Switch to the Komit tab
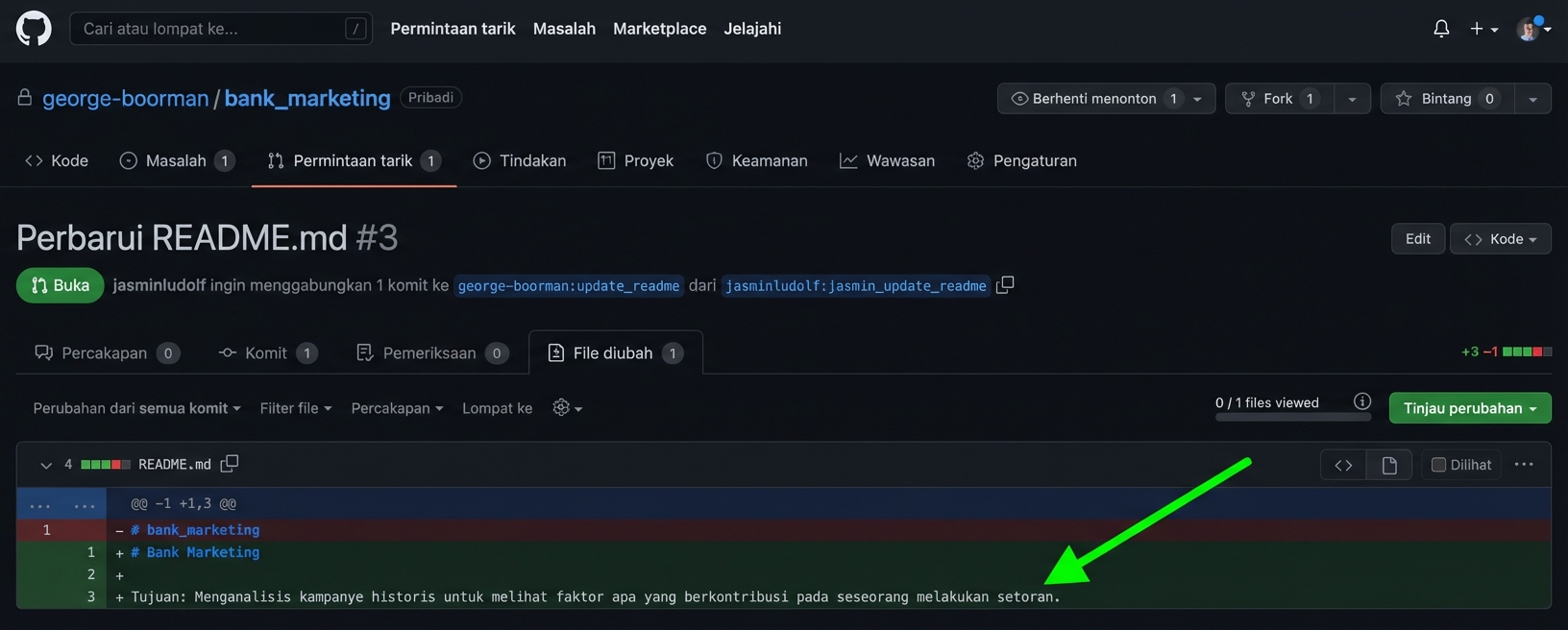Image resolution: width=1568 pixels, height=630 pixels. click(268, 353)
